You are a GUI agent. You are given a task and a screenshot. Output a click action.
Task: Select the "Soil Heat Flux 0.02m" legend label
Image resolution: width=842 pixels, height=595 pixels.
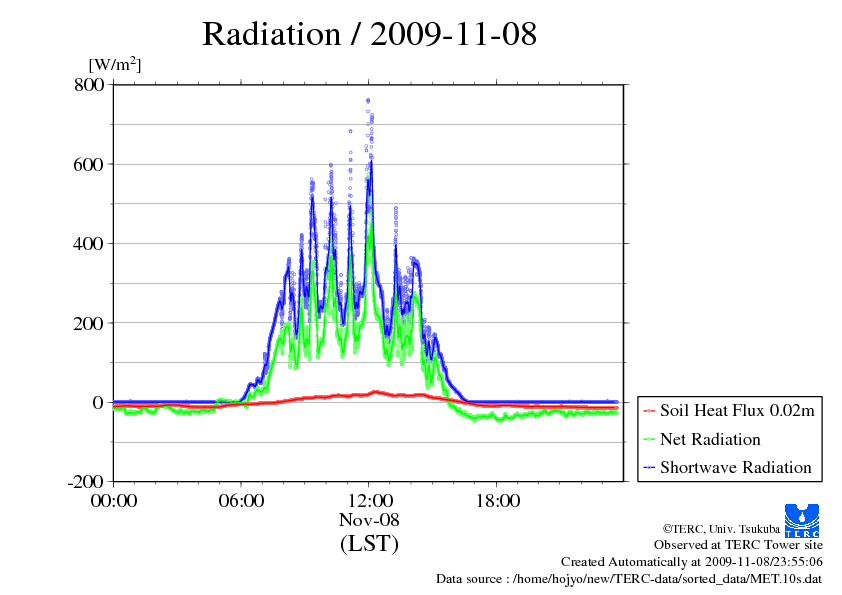pyautogui.click(x=737, y=411)
